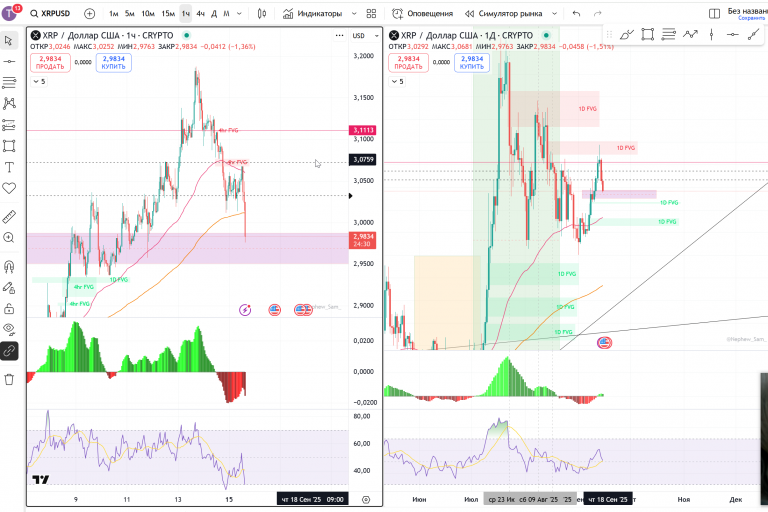Select the zoom-in magnifier tool

(9, 238)
